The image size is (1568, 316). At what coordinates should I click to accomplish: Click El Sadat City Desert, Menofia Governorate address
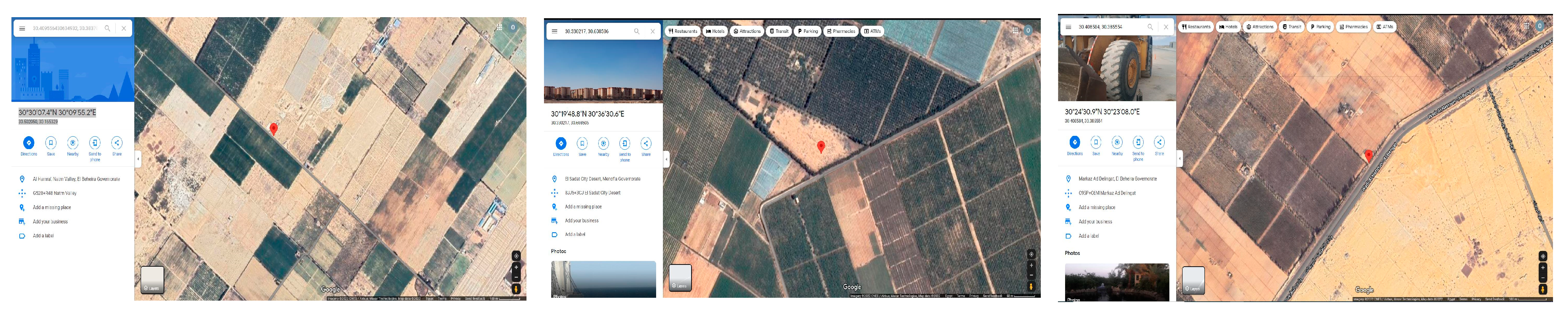pyautogui.click(x=603, y=179)
